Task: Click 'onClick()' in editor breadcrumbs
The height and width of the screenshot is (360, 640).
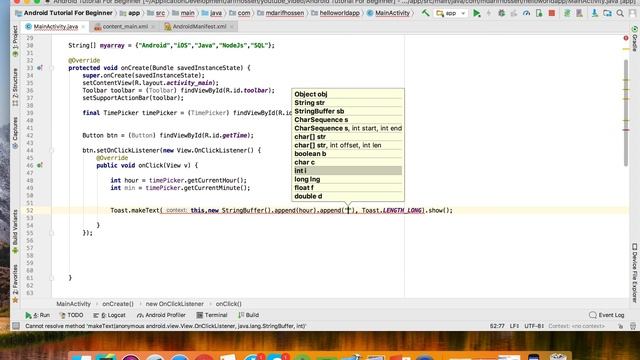Action: coord(229,304)
